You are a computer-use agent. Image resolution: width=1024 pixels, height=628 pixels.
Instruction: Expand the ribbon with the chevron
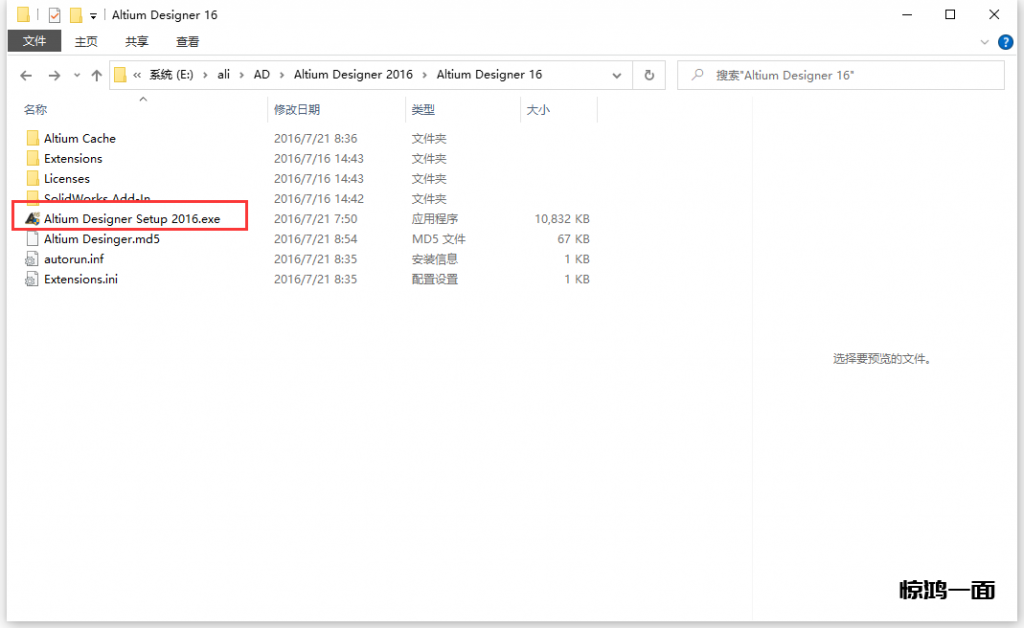(x=985, y=42)
